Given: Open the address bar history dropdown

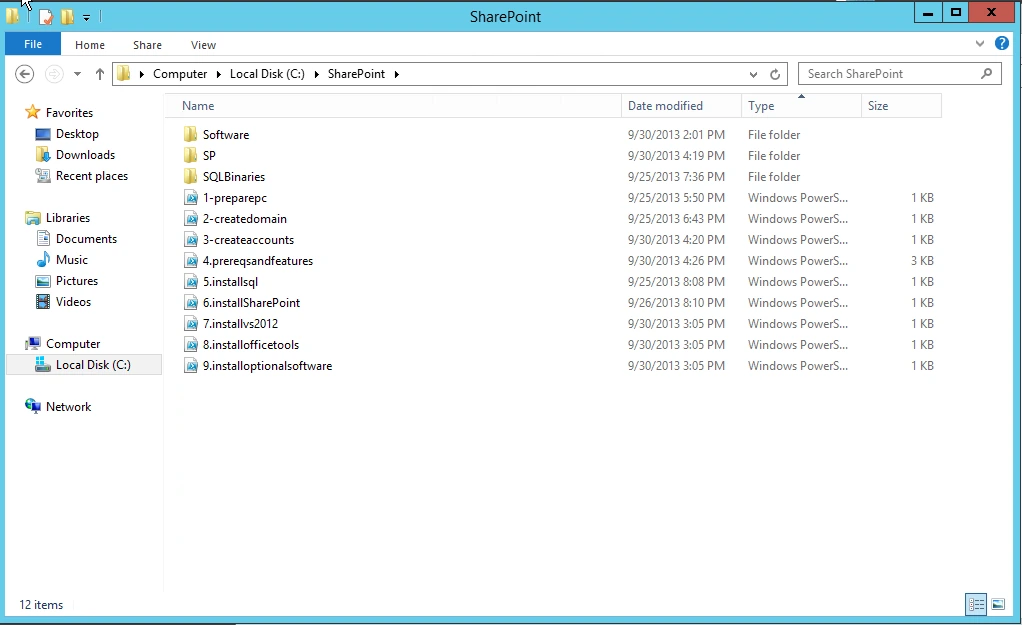Looking at the screenshot, I should pyautogui.click(x=753, y=74).
